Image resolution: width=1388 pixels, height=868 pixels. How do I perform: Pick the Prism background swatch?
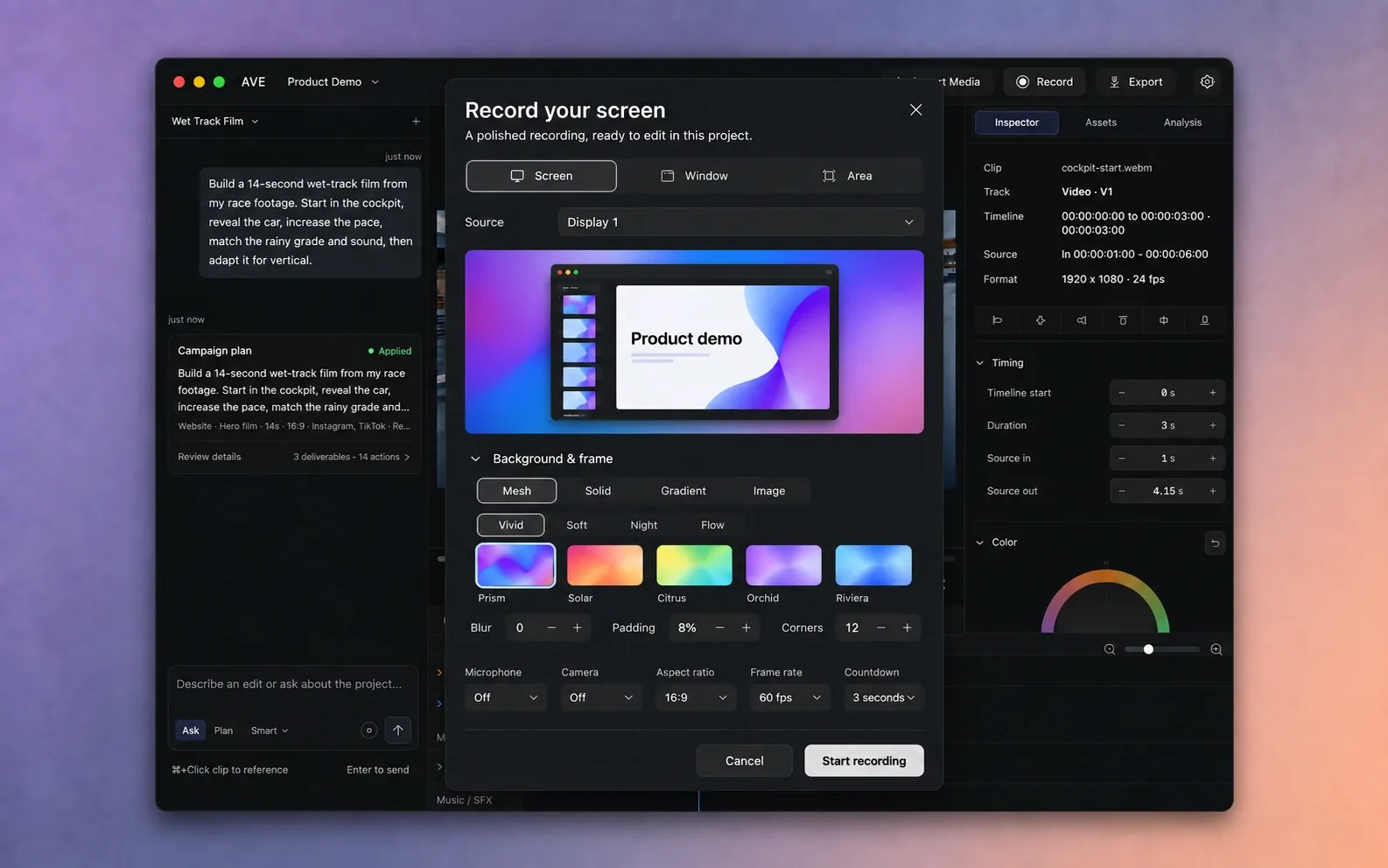click(x=515, y=565)
